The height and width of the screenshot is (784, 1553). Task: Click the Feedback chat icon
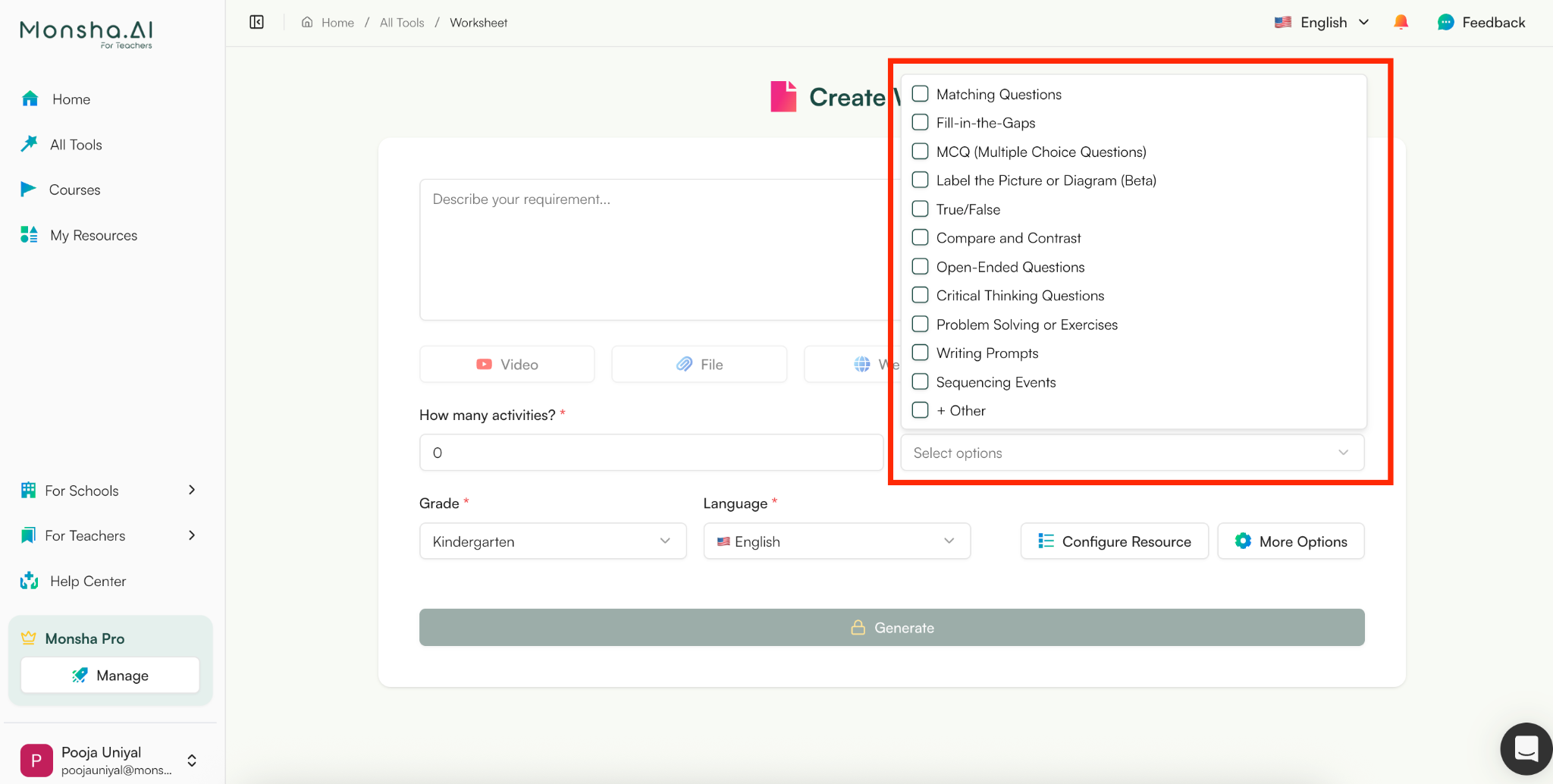pos(1446,22)
